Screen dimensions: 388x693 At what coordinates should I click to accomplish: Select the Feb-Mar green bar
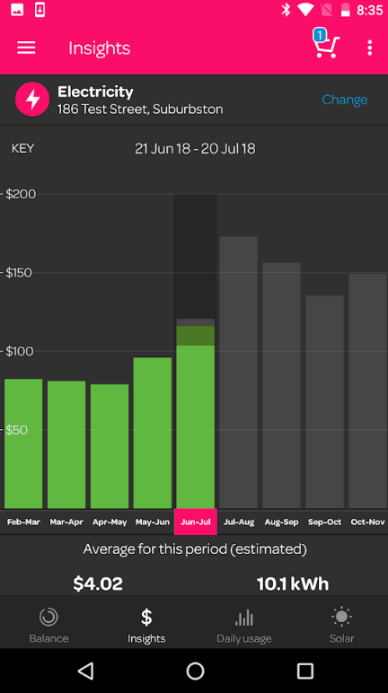click(x=23, y=444)
